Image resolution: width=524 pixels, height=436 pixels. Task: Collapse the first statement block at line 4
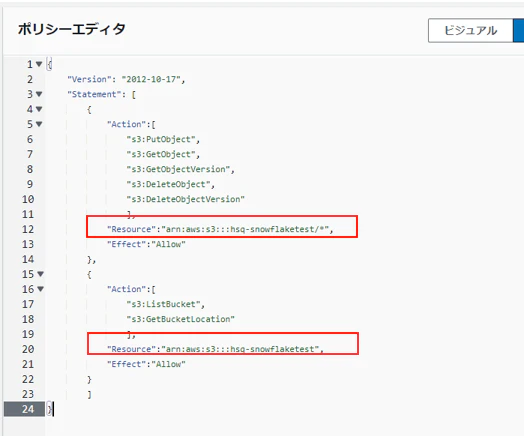click(x=39, y=109)
